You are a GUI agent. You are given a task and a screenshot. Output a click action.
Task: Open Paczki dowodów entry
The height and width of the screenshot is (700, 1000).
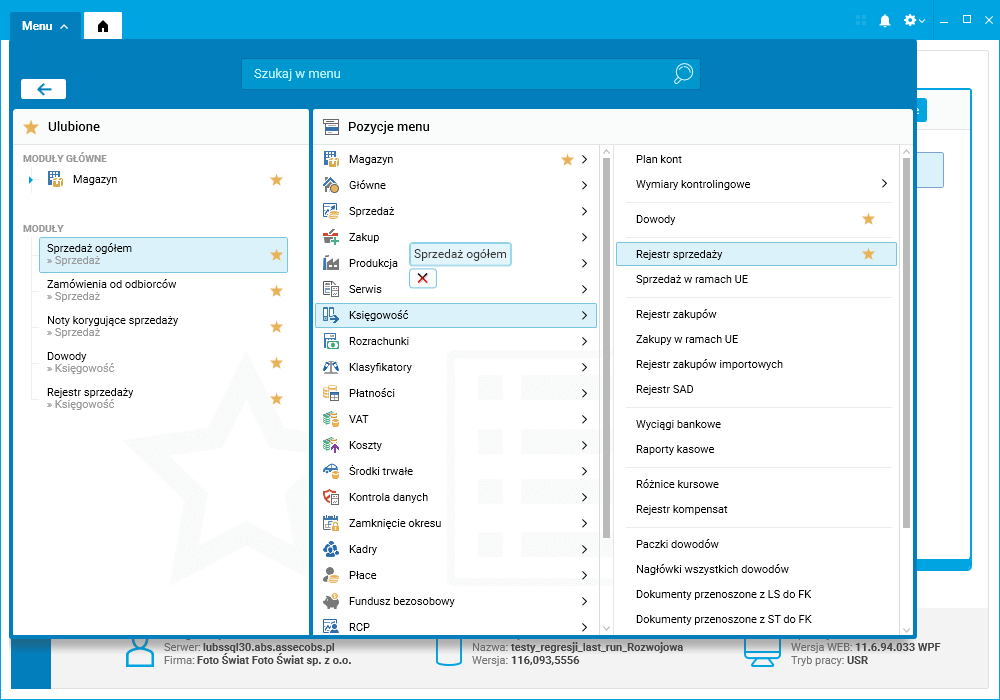[677, 544]
